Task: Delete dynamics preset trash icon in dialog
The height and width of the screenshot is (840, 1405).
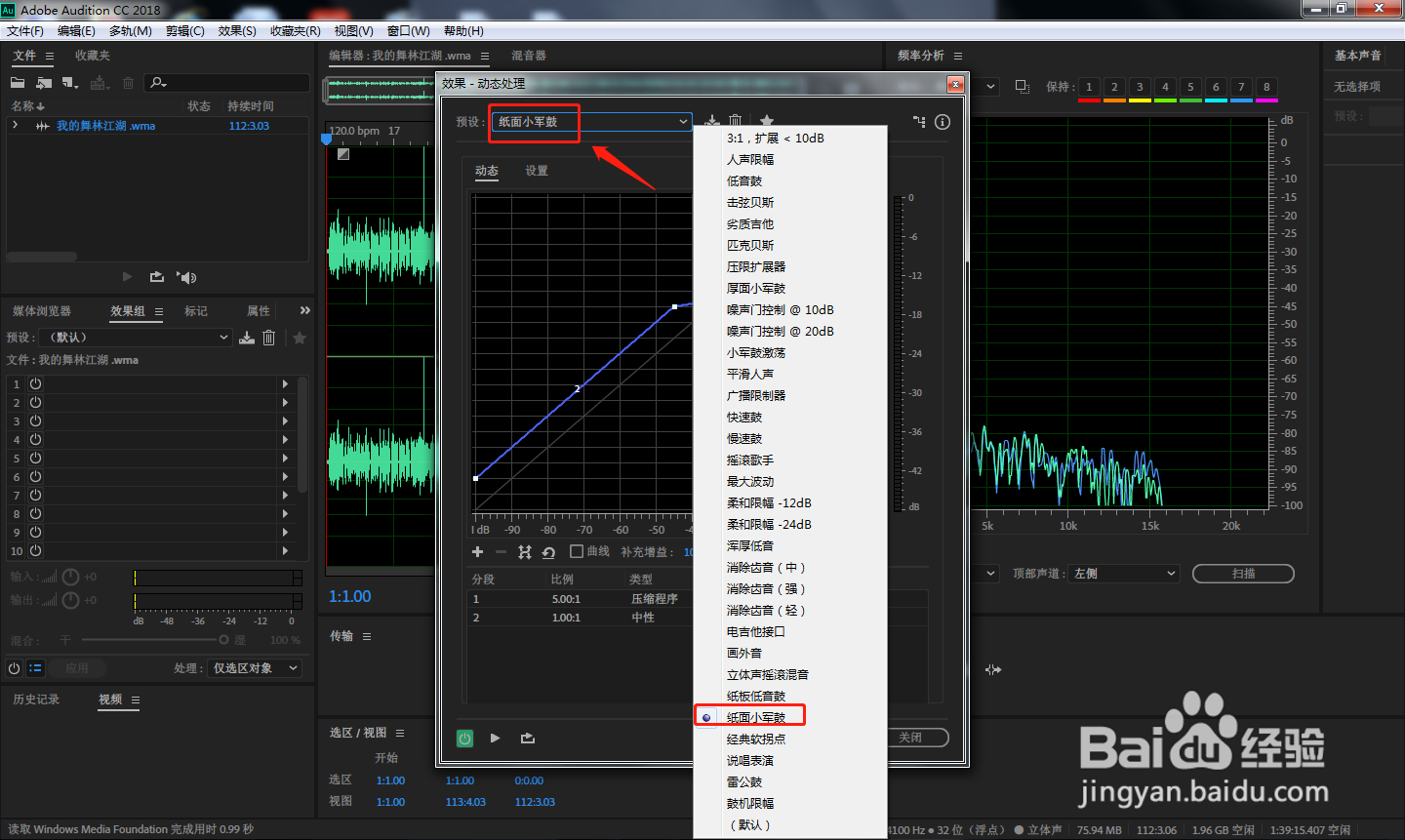Action: pos(736,121)
